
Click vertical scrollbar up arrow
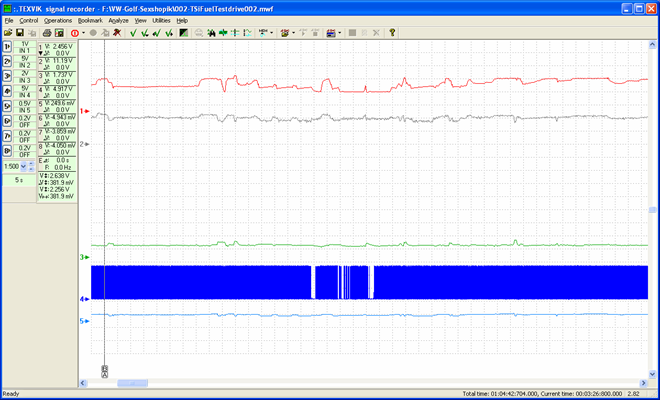point(652,45)
